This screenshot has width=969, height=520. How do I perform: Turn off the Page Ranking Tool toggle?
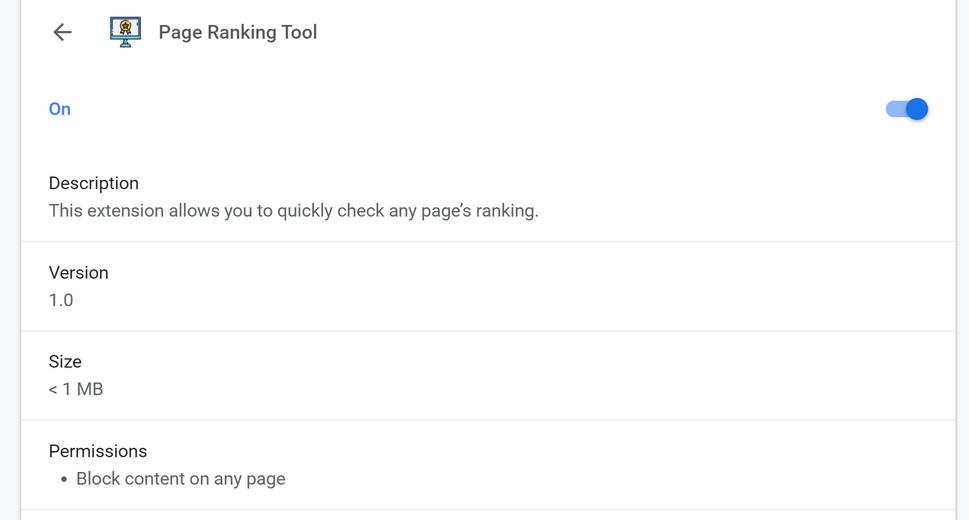pos(907,109)
